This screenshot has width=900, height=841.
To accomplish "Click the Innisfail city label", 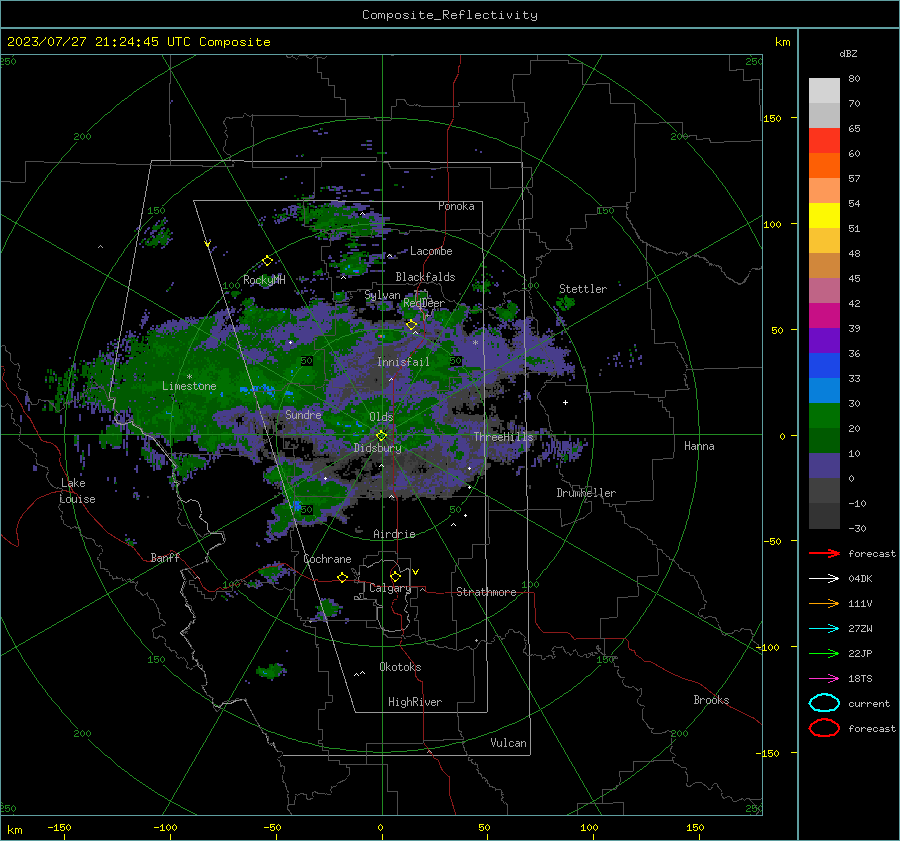I will 403,362.
